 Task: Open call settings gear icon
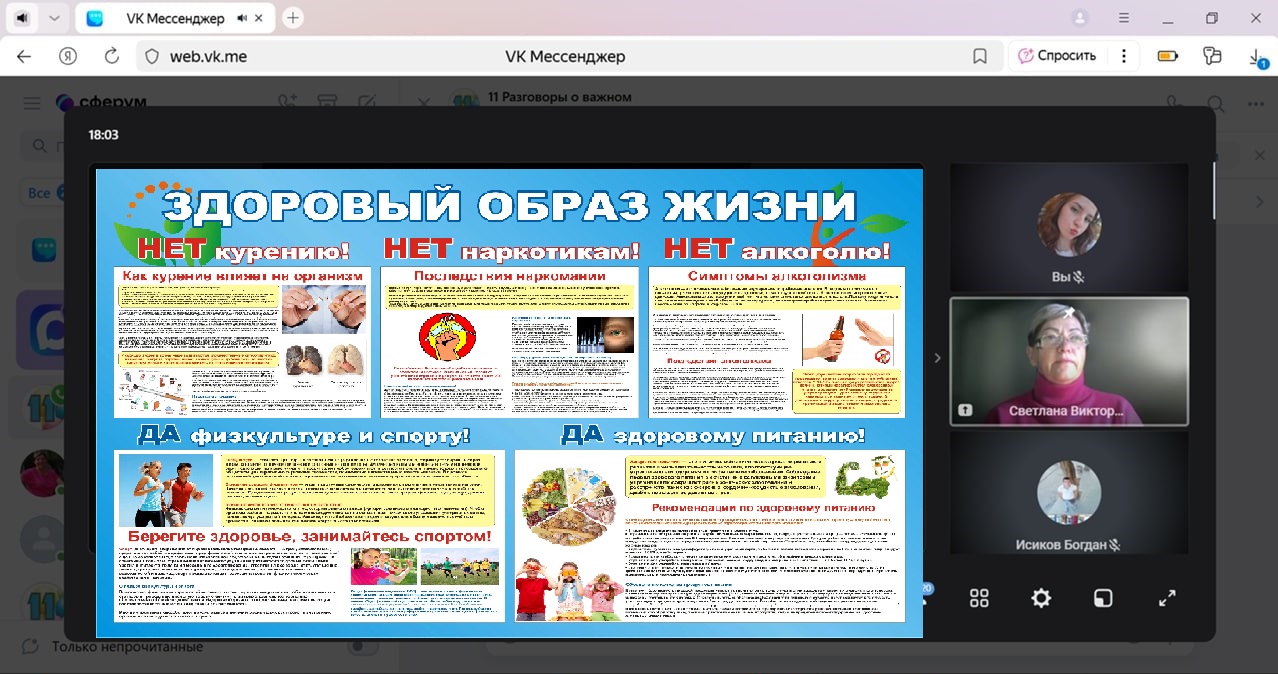(x=1041, y=598)
